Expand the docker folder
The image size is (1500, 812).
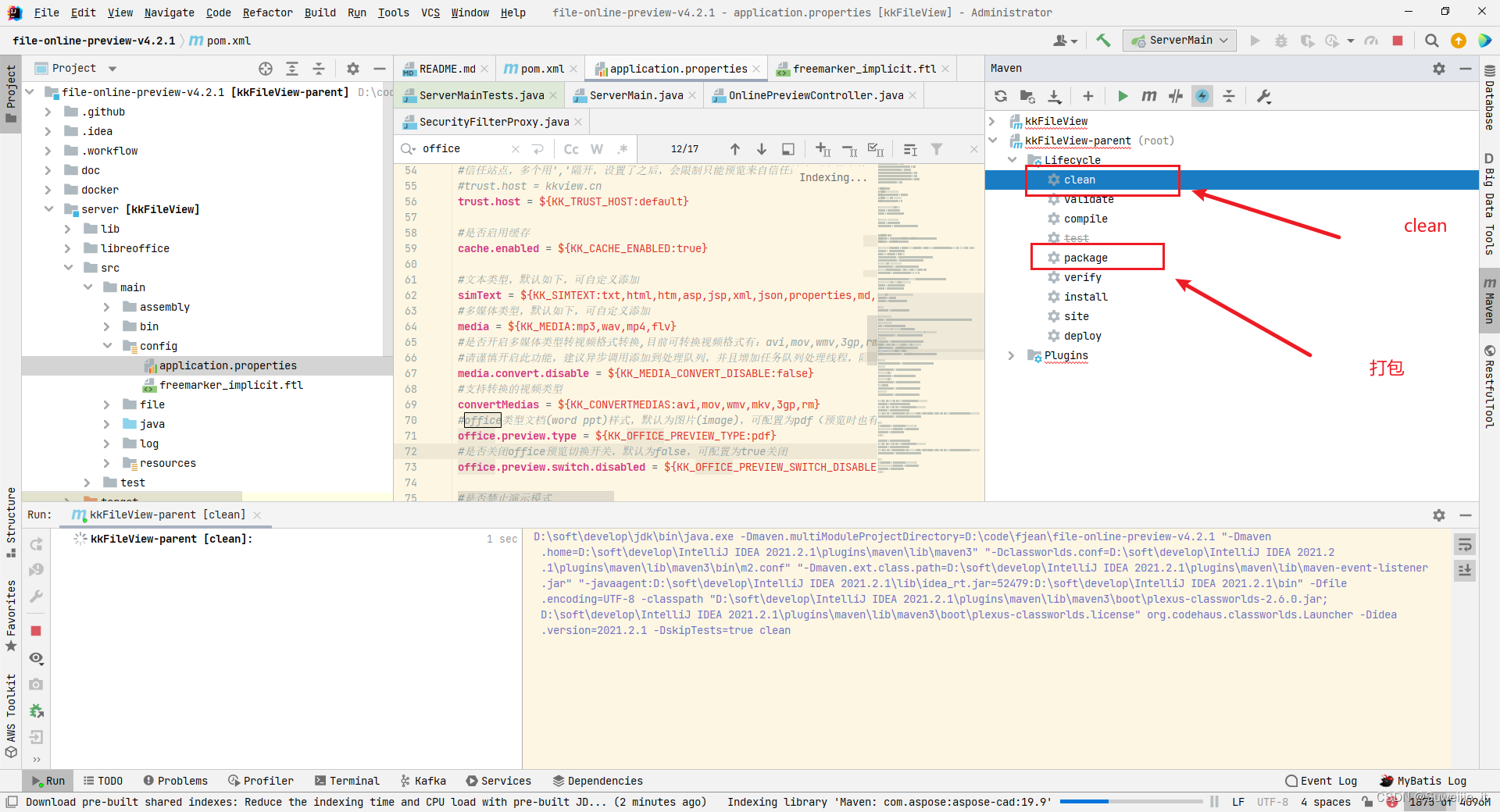coord(48,190)
